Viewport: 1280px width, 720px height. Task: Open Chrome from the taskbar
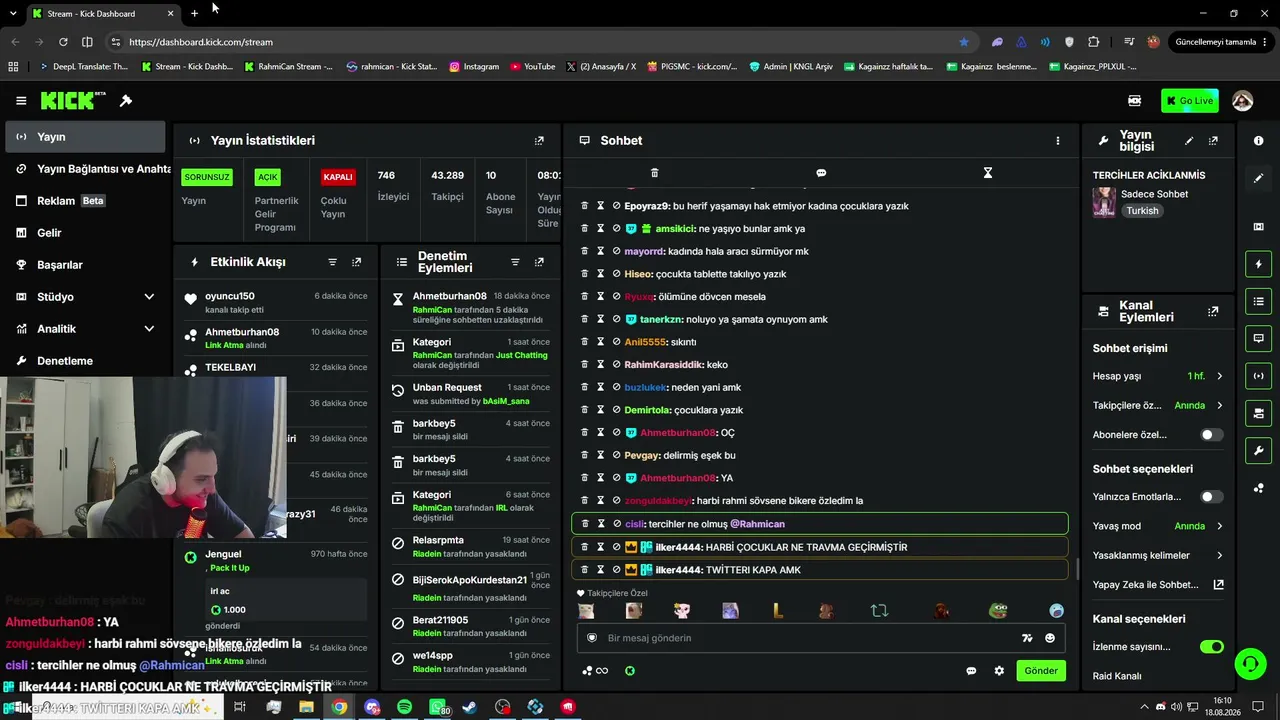[x=339, y=707]
